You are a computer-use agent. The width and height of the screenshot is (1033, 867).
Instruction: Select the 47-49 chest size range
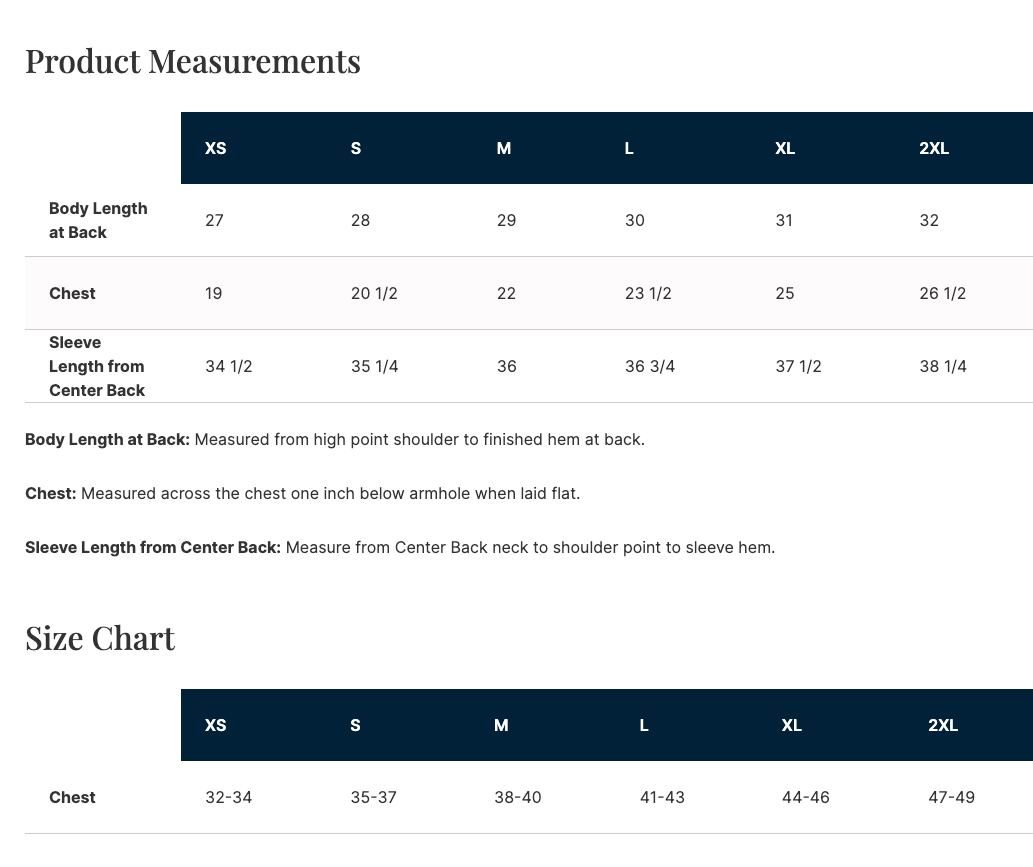point(951,797)
